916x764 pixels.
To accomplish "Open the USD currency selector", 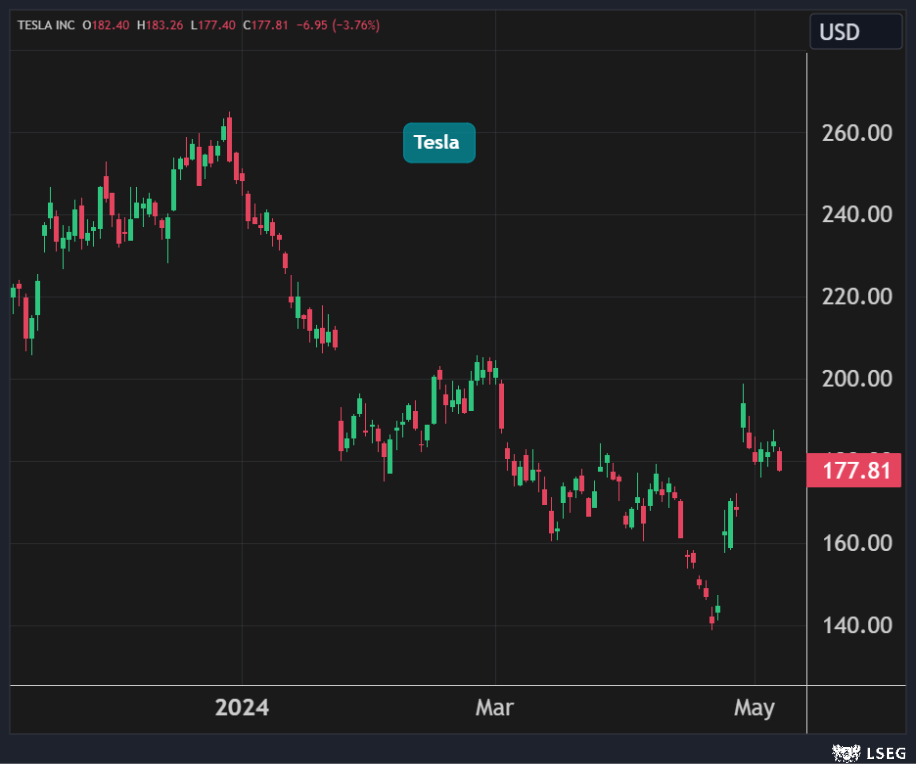I will [x=849, y=31].
